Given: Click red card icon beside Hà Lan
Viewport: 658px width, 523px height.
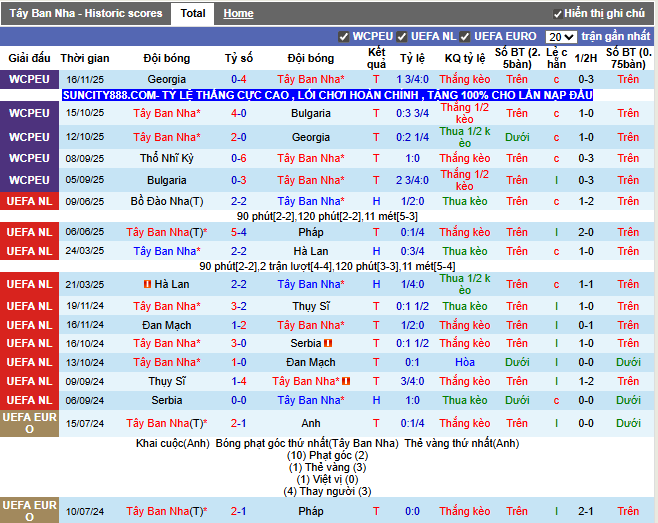Looking at the screenshot, I should pyautogui.click(x=147, y=284).
